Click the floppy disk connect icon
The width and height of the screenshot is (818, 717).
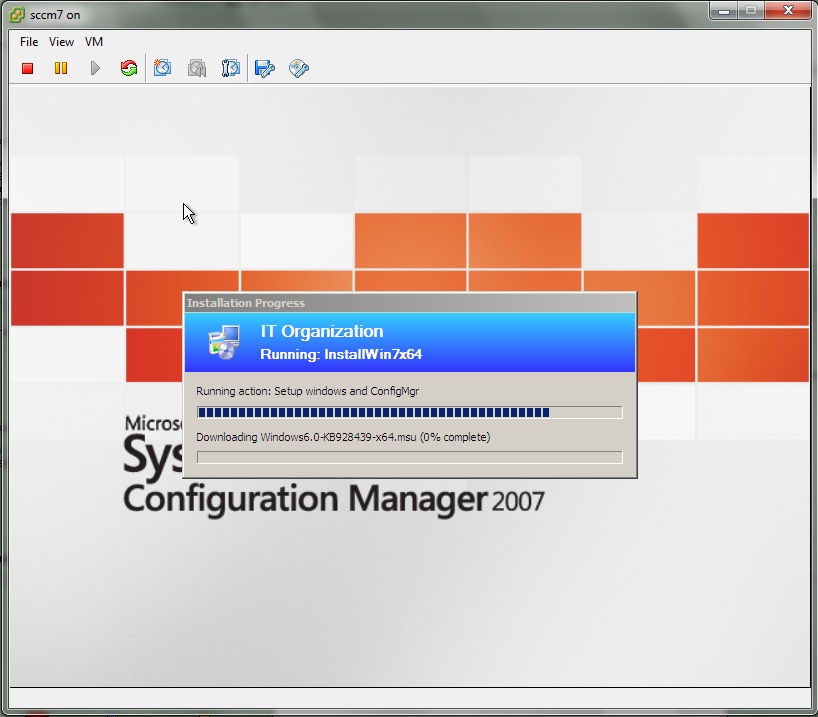[264, 68]
